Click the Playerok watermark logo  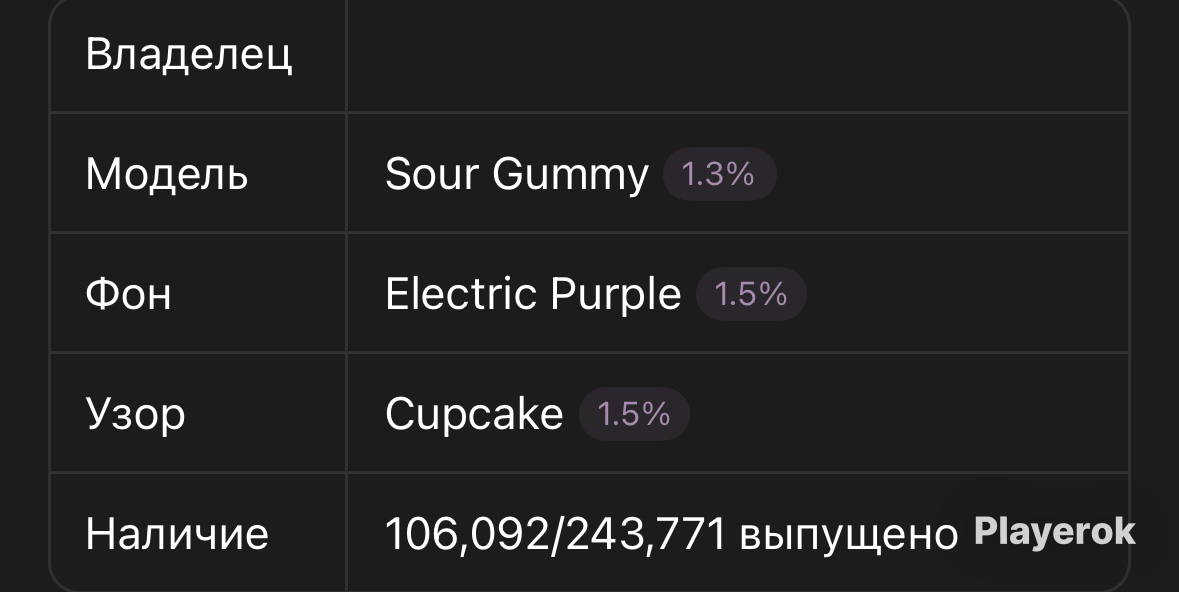click(x=1055, y=531)
